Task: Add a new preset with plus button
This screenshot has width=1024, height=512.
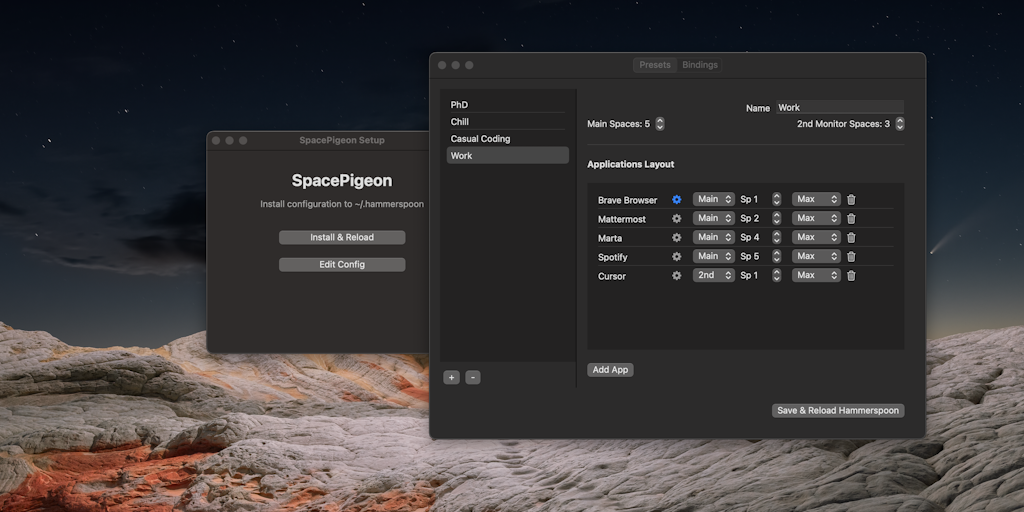Action: pos(452,378)
